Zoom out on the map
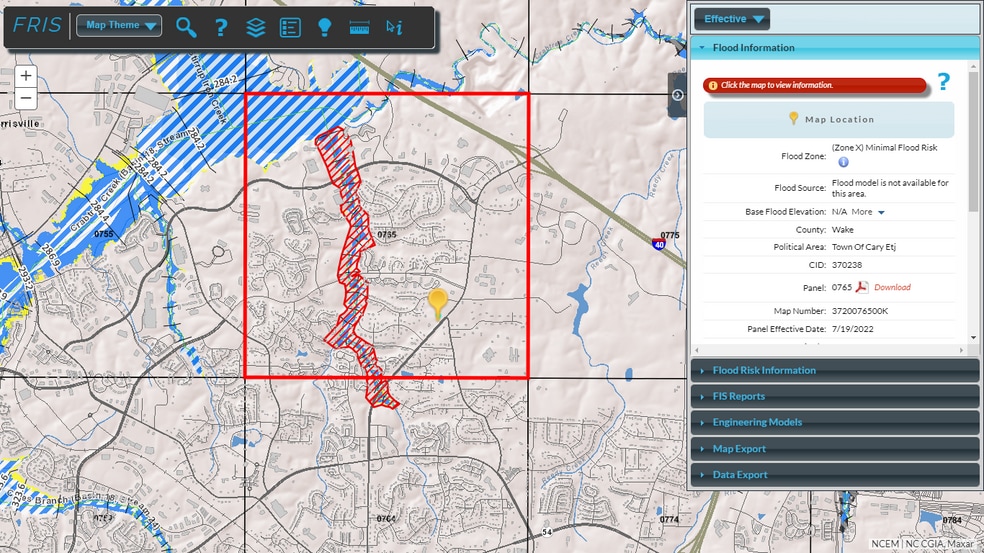The image size is (984, 553). [x=26, y=98]
